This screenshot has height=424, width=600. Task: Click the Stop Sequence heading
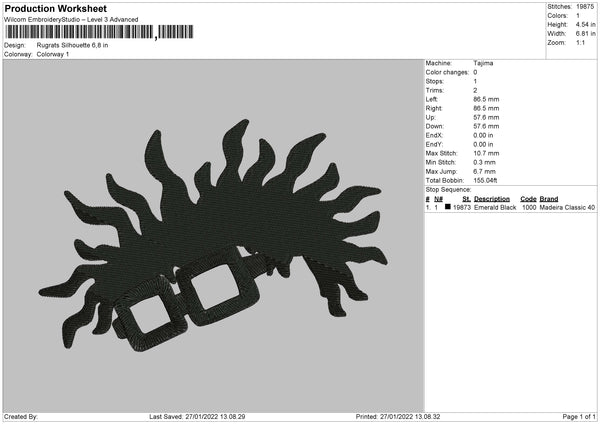448,190
